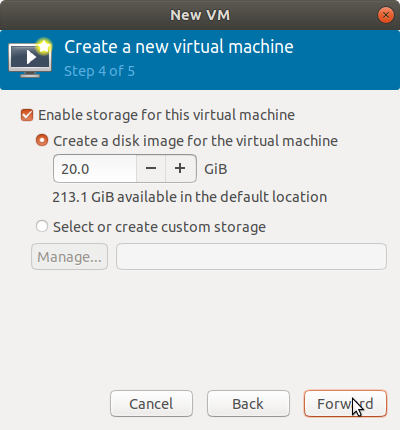Click into the 20.0 disk size field
Viewport: 400px width, 430px height.
pyautogui.click(x=95, y=168)
